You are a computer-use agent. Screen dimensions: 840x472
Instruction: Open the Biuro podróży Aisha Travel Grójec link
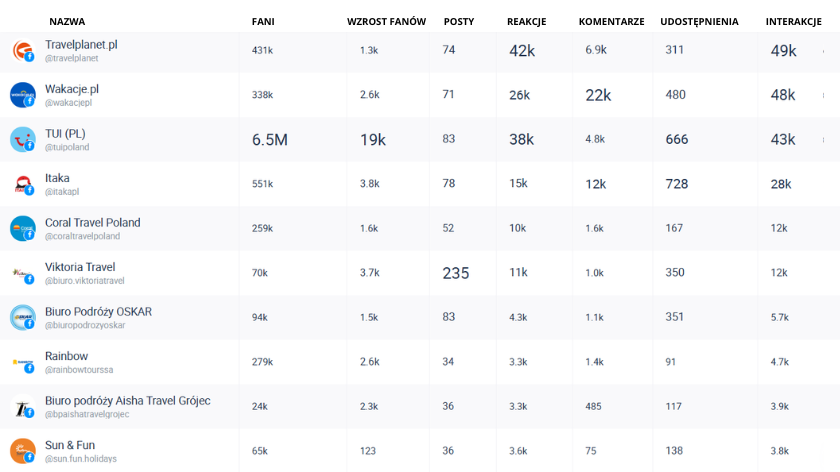[x=127, y=401]
